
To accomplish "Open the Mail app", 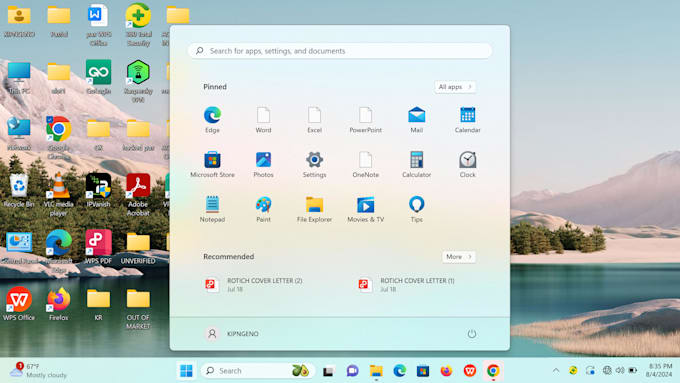I will [416, 120].
